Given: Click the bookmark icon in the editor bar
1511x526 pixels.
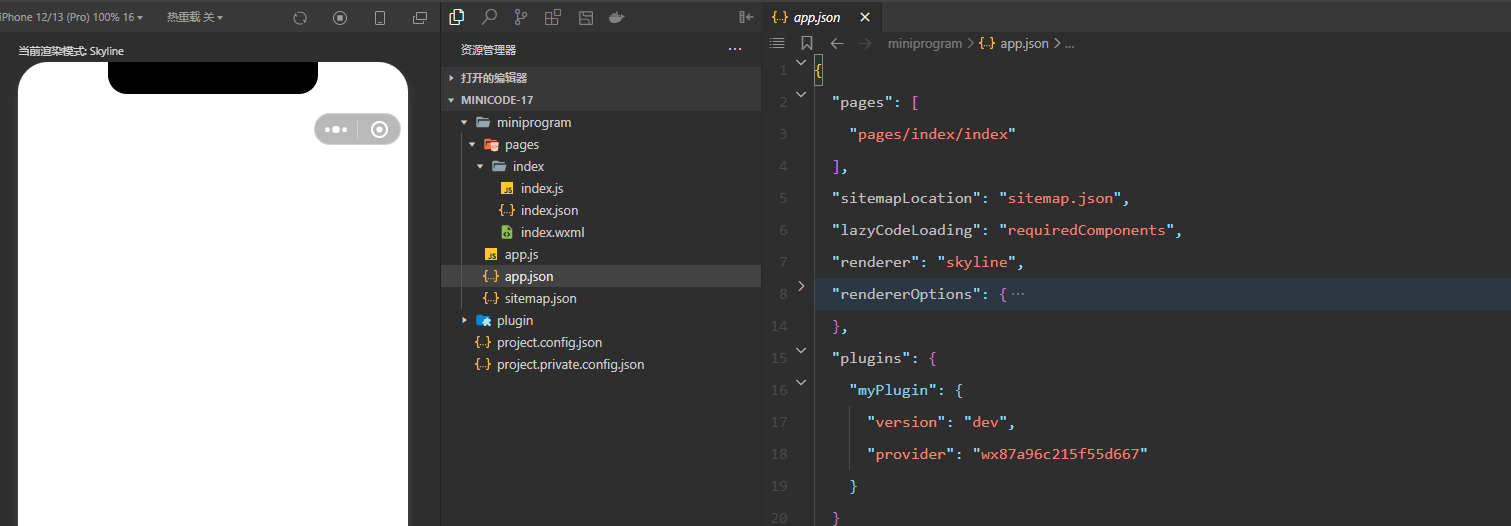Looking at the screenshot, I should coord(806,43).
